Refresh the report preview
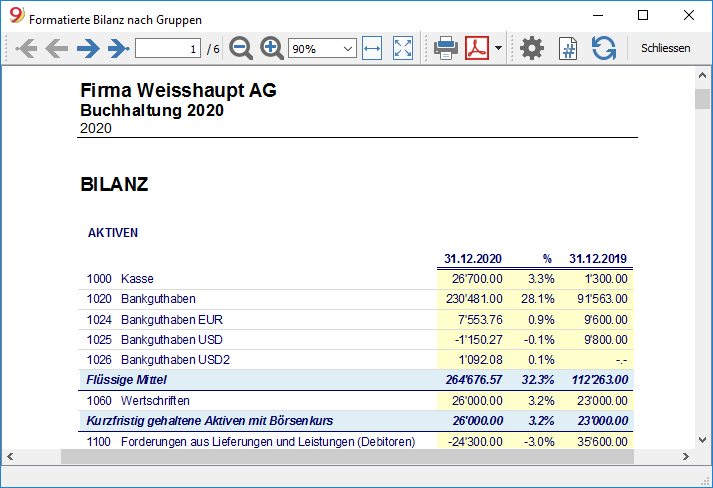The width and height of the screenshot is (713, 488). click(604, 48)
